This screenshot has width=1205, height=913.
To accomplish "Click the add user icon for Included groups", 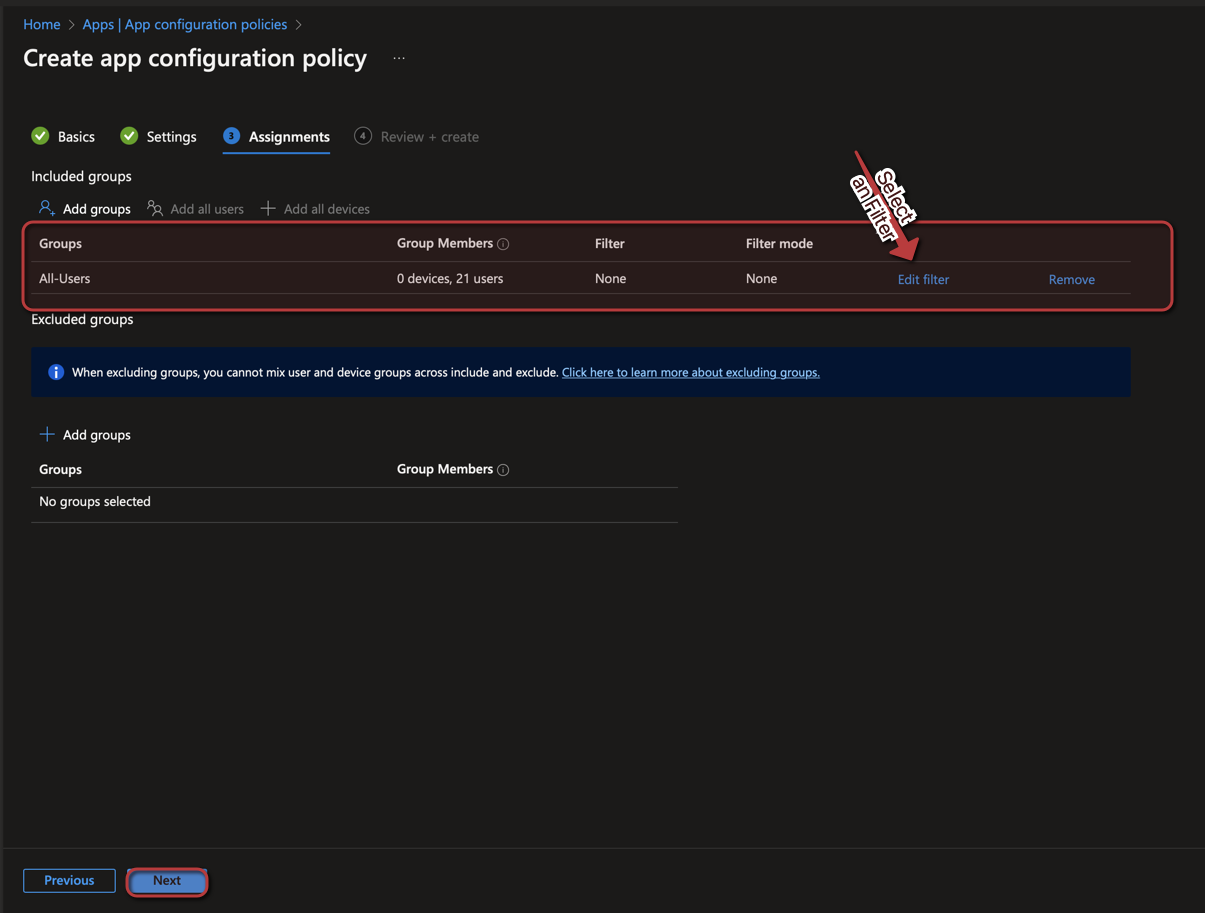I will tap(47, 208).
